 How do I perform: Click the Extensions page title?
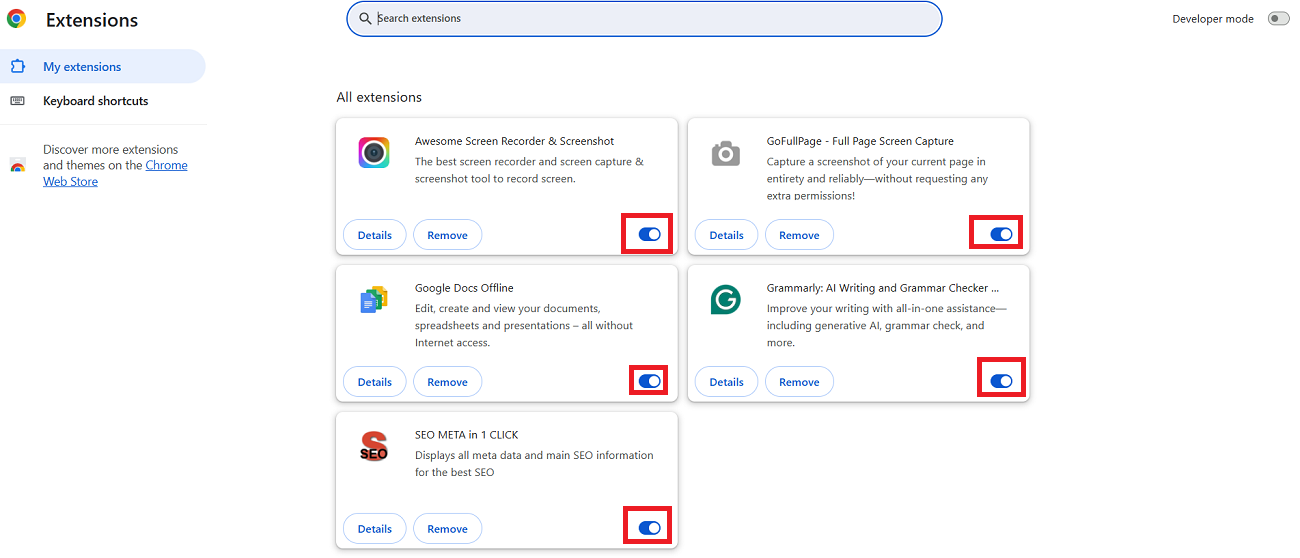point(92,20)
